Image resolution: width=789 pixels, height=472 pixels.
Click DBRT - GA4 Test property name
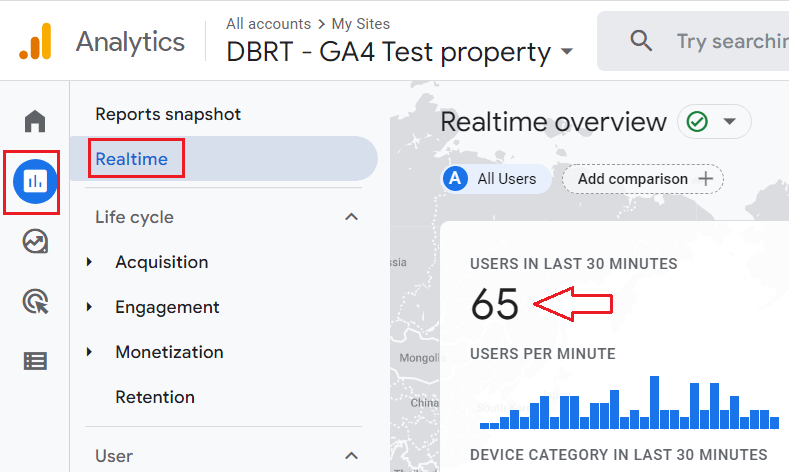pos(388,52)
